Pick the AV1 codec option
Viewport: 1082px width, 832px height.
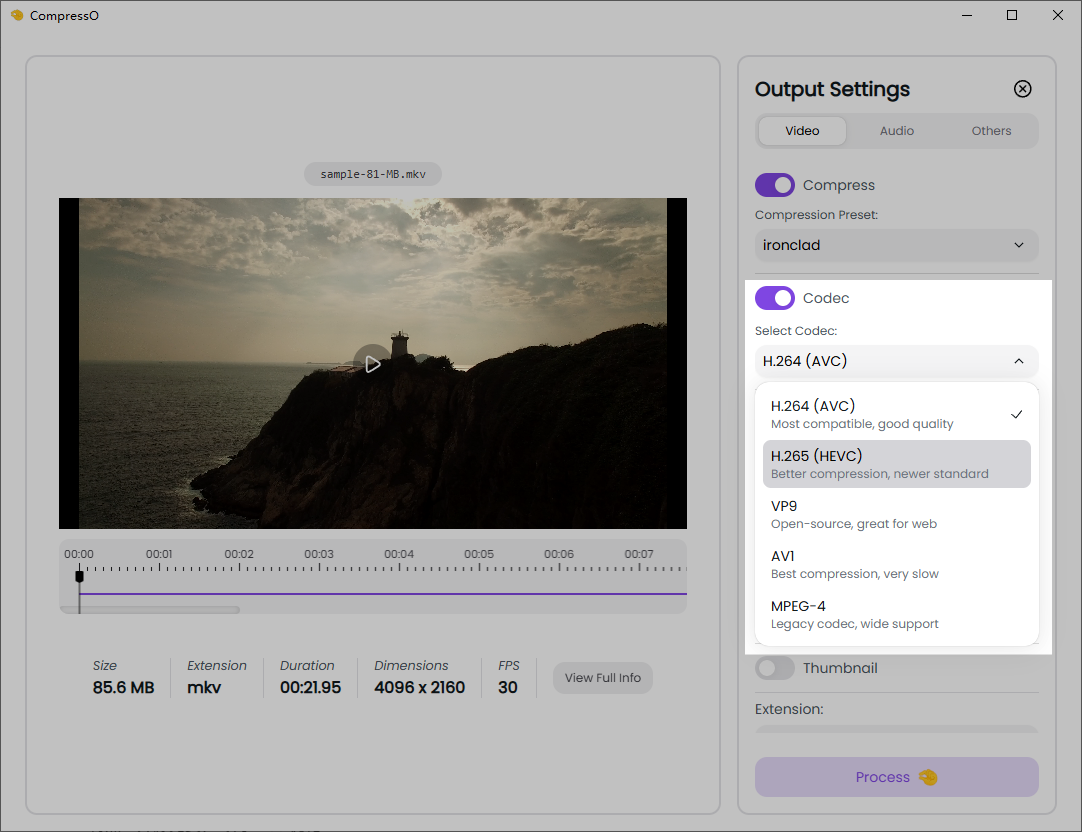pos(896,564)
